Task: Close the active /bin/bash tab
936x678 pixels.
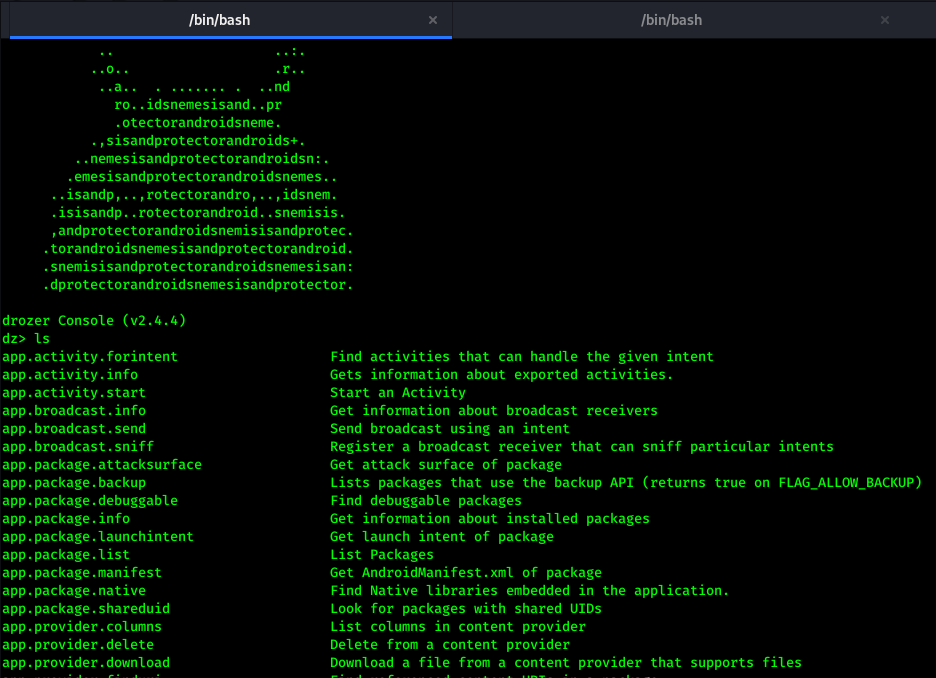Action: click(433, 20)
